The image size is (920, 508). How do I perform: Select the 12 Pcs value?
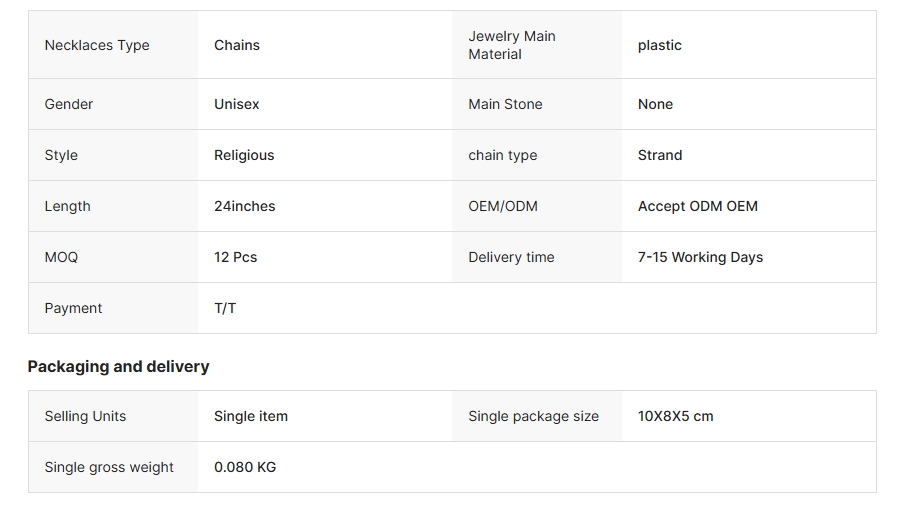click(x=235, y=257)
